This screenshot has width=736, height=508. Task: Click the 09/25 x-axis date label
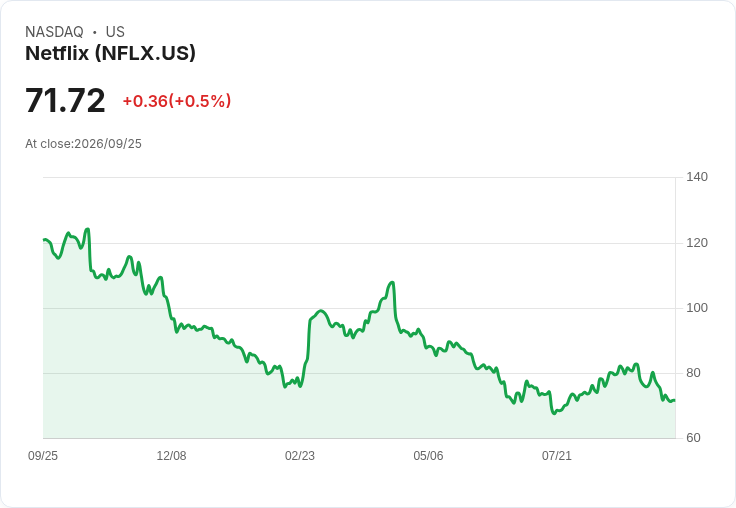[x=43, y=455]
